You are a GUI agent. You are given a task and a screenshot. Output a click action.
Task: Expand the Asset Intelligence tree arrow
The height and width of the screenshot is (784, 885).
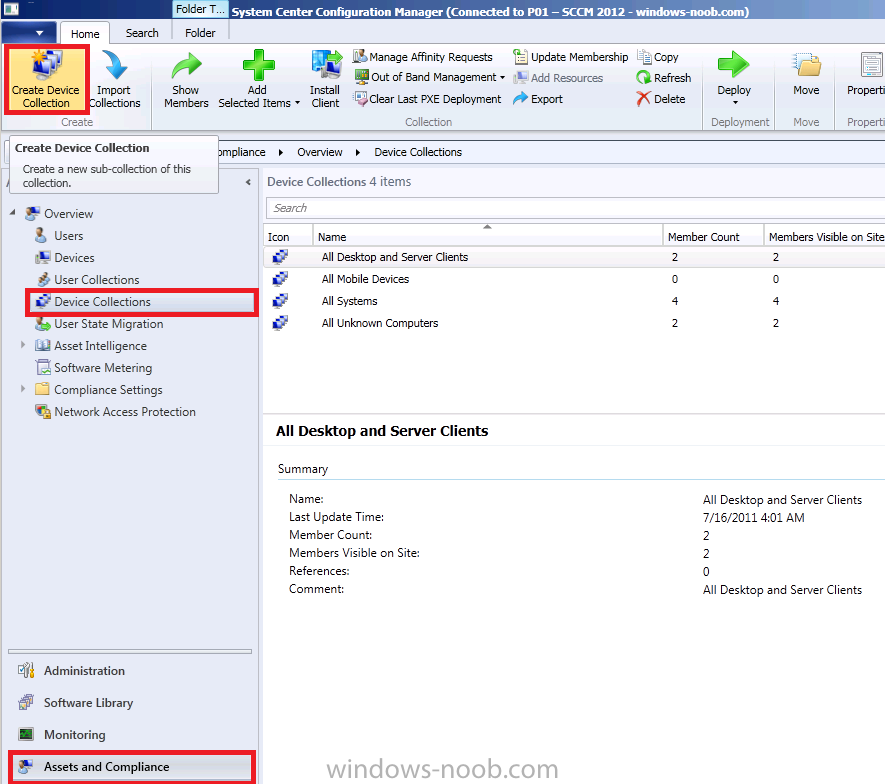tap(23, 345)
